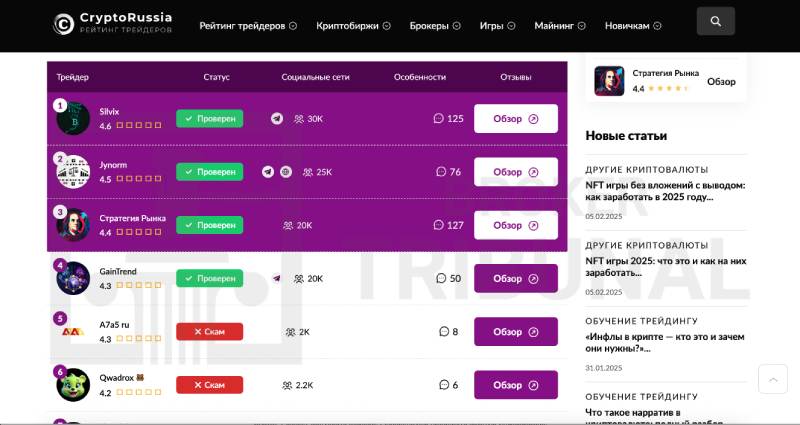Click the scroll-to-top arrow button

click(772, 379)
